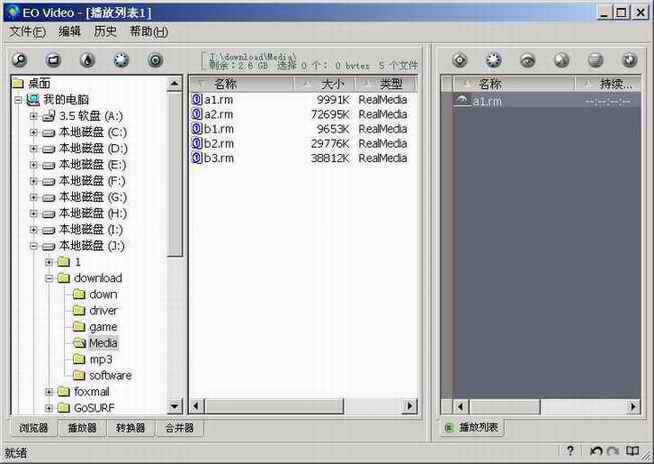Switch to the 合并器 tab

coord(179,428)
